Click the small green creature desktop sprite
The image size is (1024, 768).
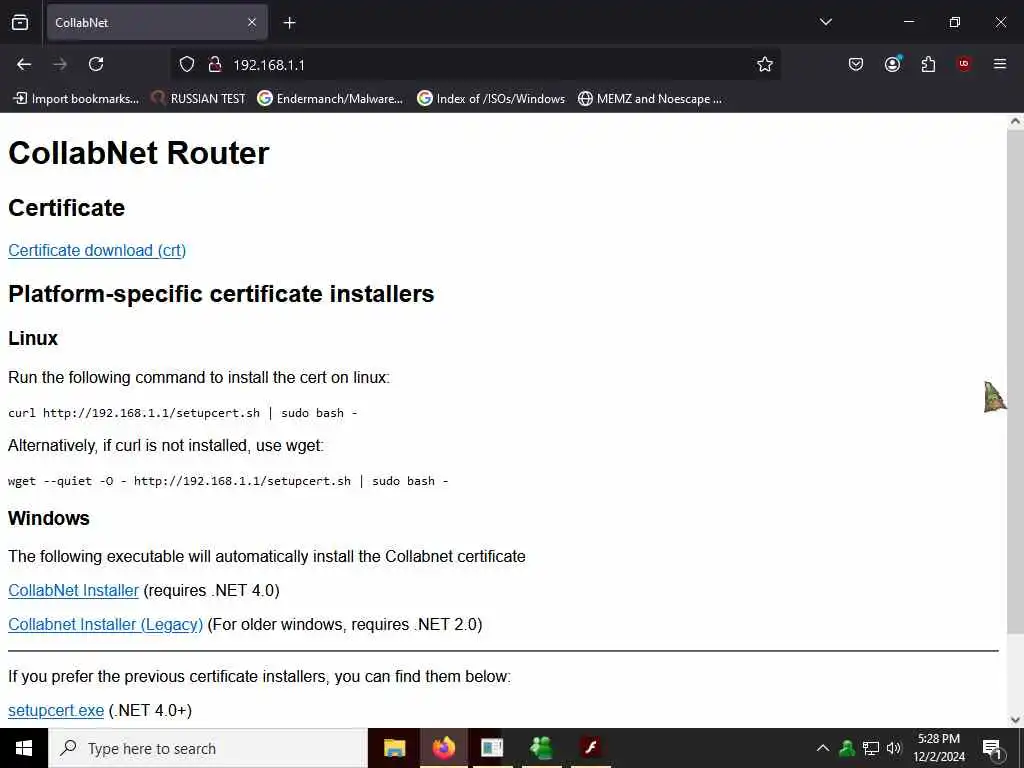(x=994, y=397)
